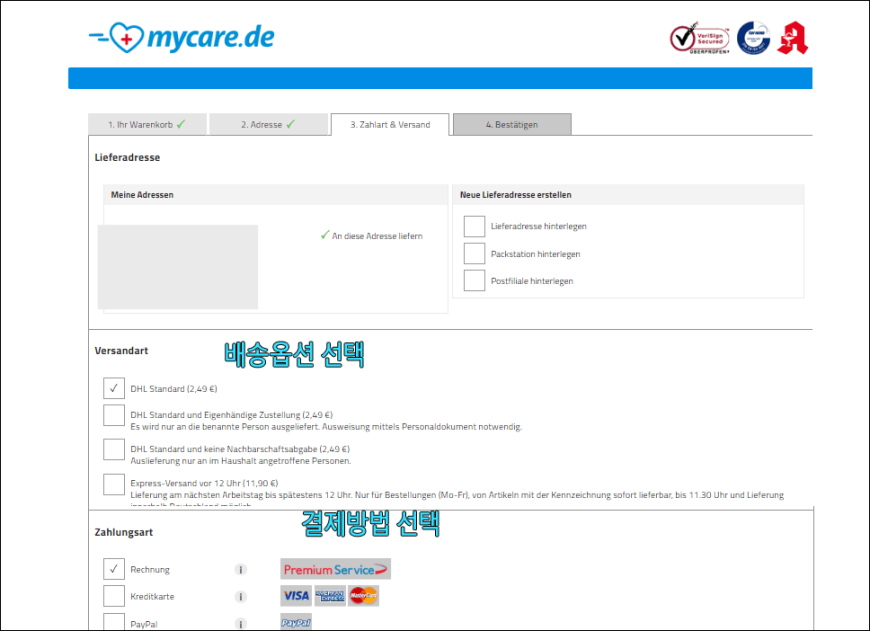Click the Packstation hinterlegen label
This screenshot has width=870, height=631.
(535, 254)
